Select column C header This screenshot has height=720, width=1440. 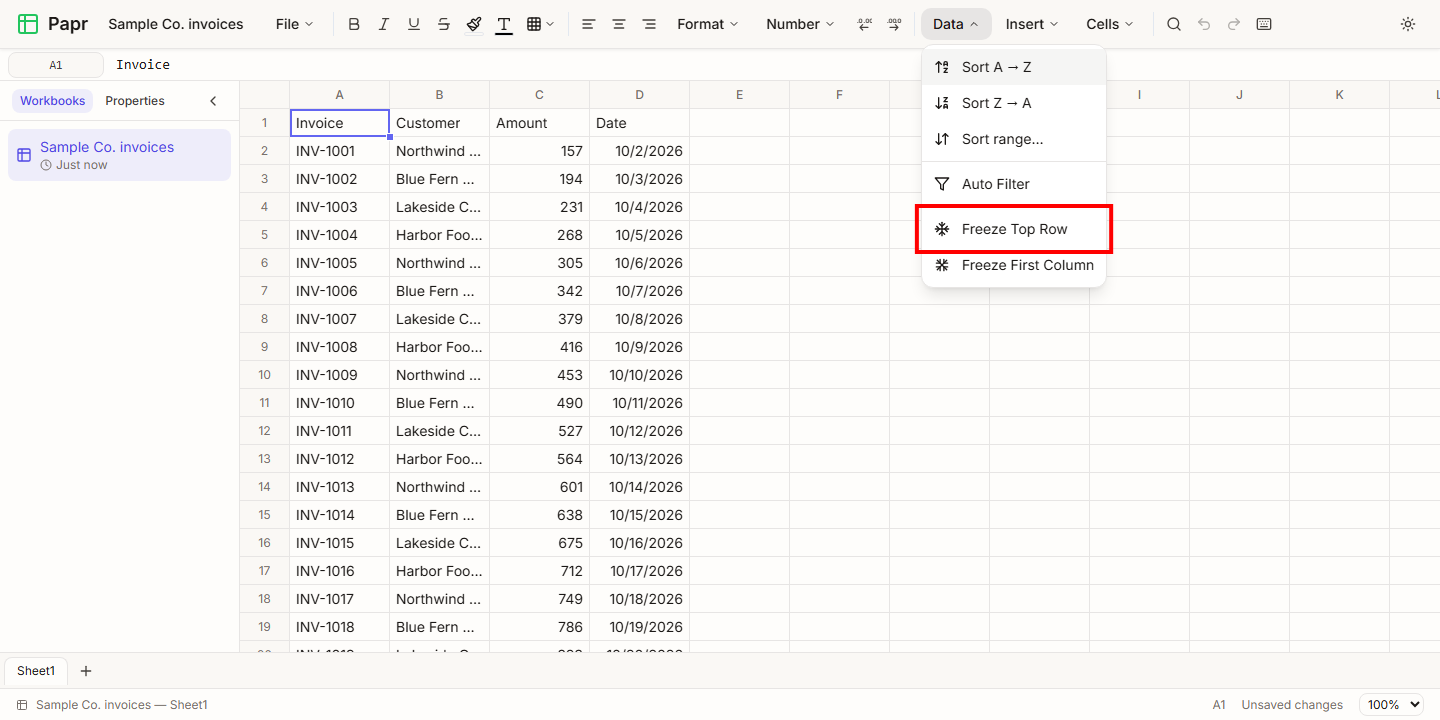coord(540,95)
